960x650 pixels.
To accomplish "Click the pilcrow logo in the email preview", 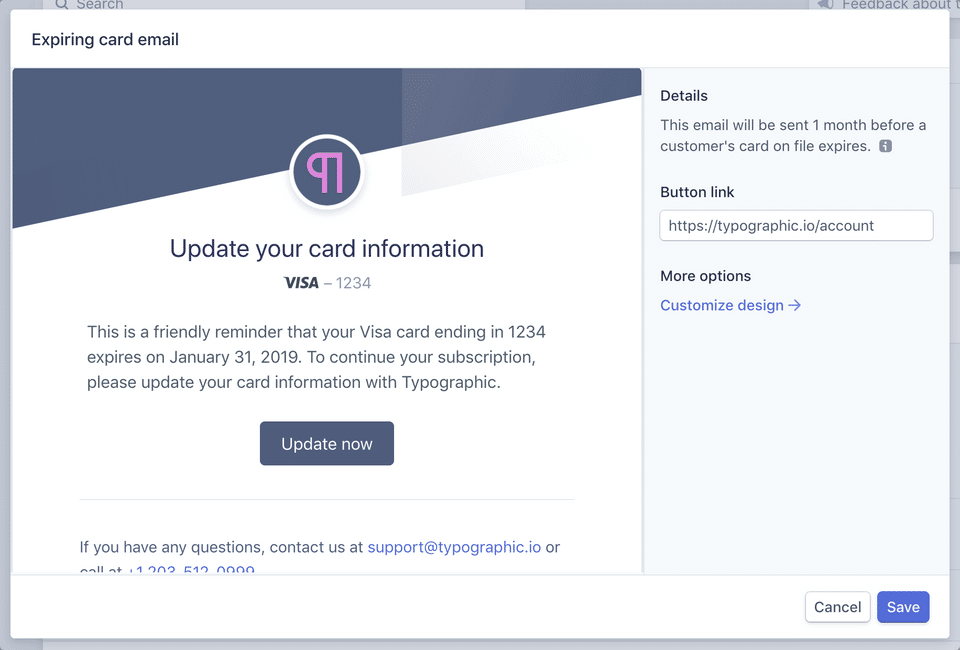I will coord(326,172).
